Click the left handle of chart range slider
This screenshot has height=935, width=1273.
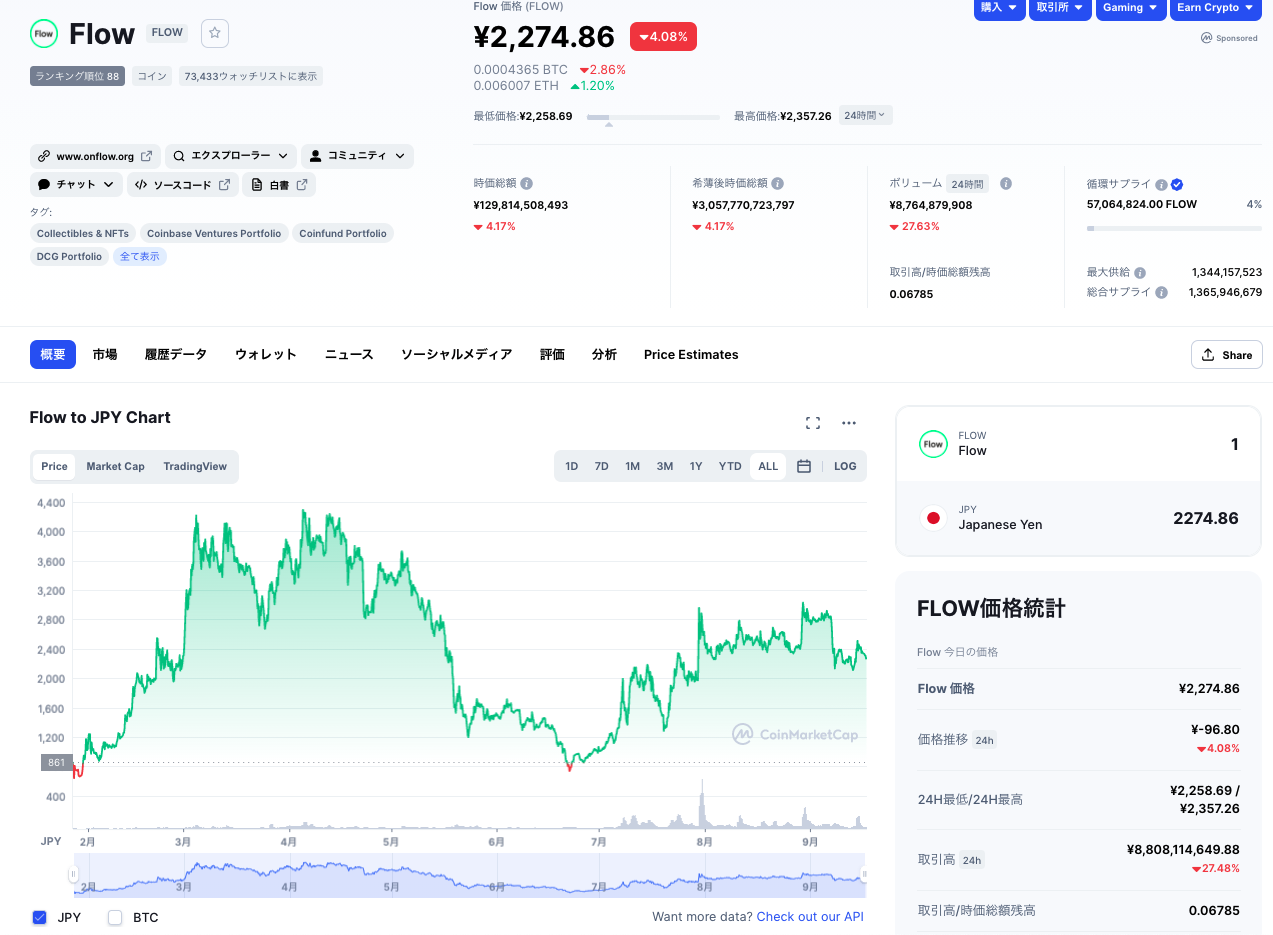(x=73, y=875)
